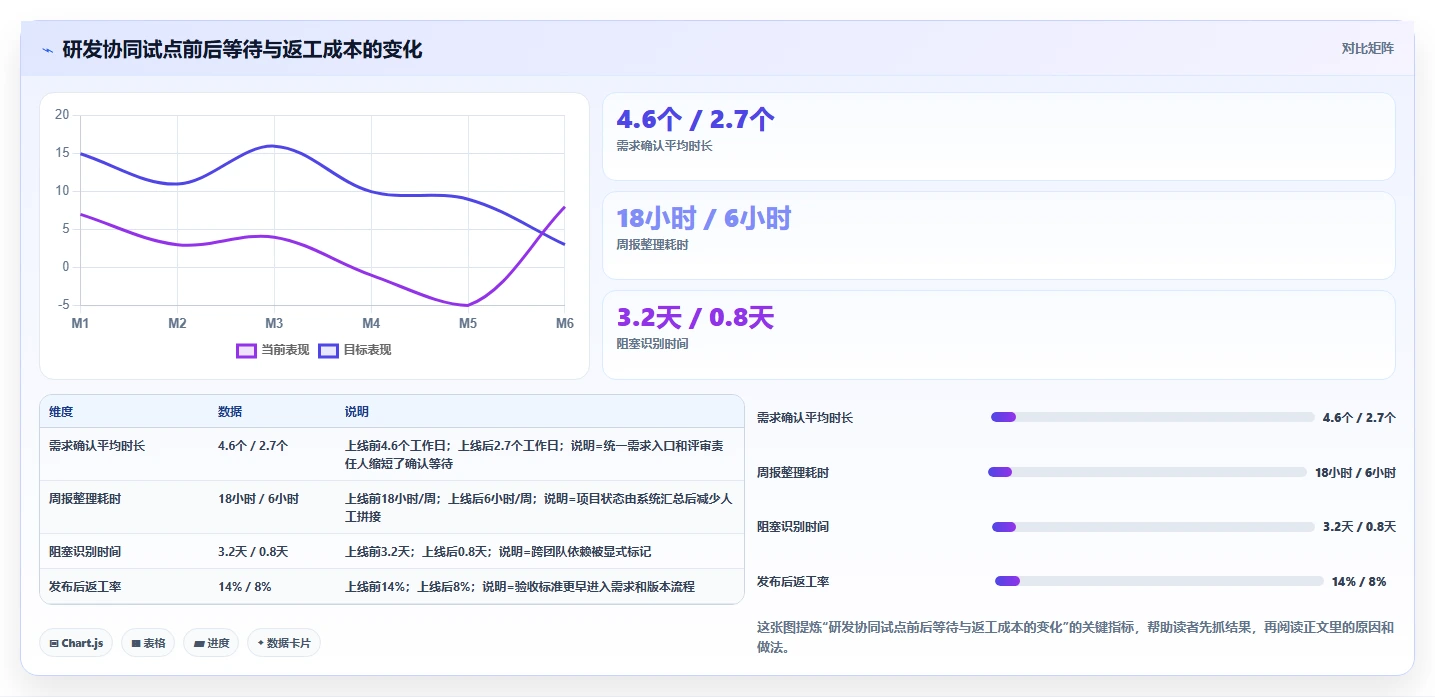1435x697 pixels.
Task: Click the 表格 tag chip
Action: coord(148,643)
